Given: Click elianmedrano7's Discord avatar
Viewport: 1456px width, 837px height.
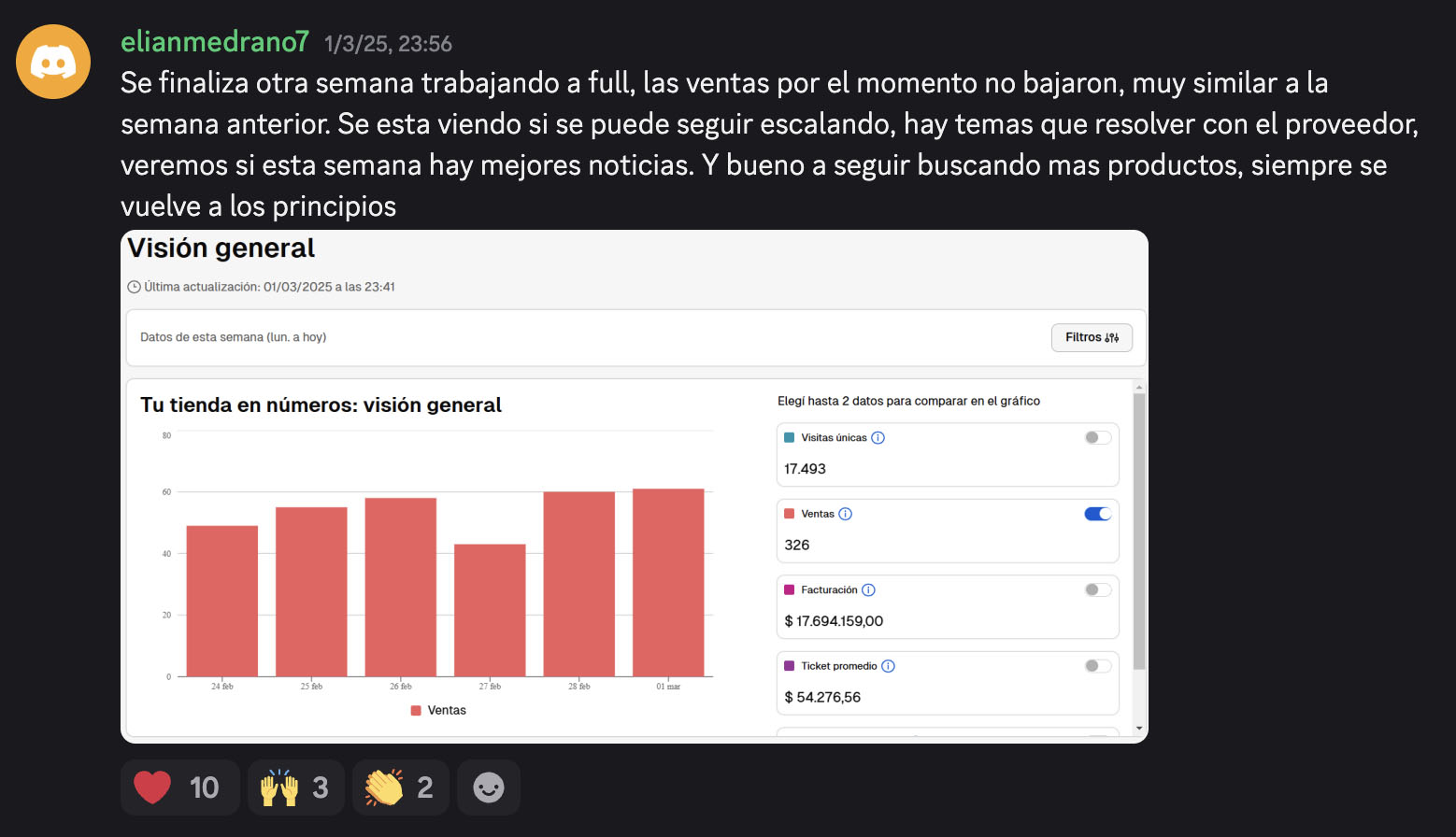Looking at the screenshot, I should 53,62.
